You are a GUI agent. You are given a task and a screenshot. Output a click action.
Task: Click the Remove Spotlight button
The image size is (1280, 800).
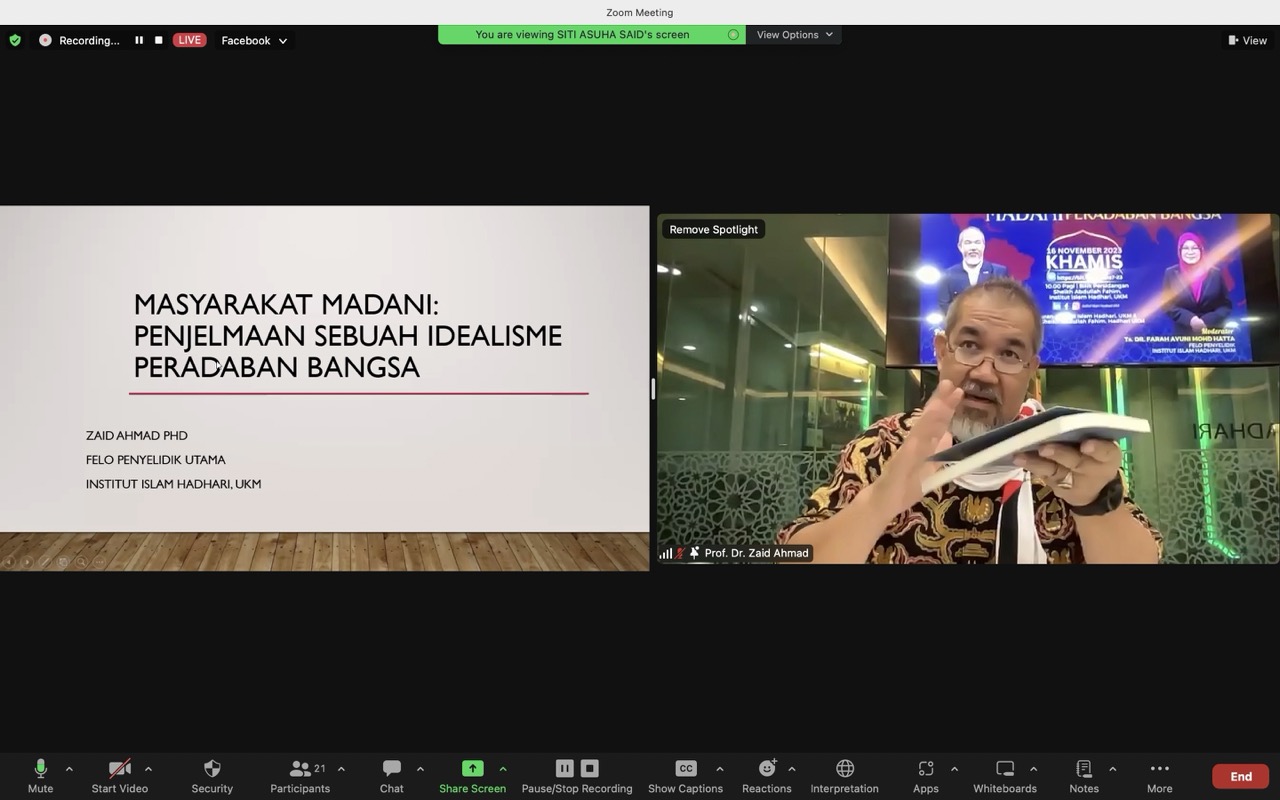tap(713, 230)
